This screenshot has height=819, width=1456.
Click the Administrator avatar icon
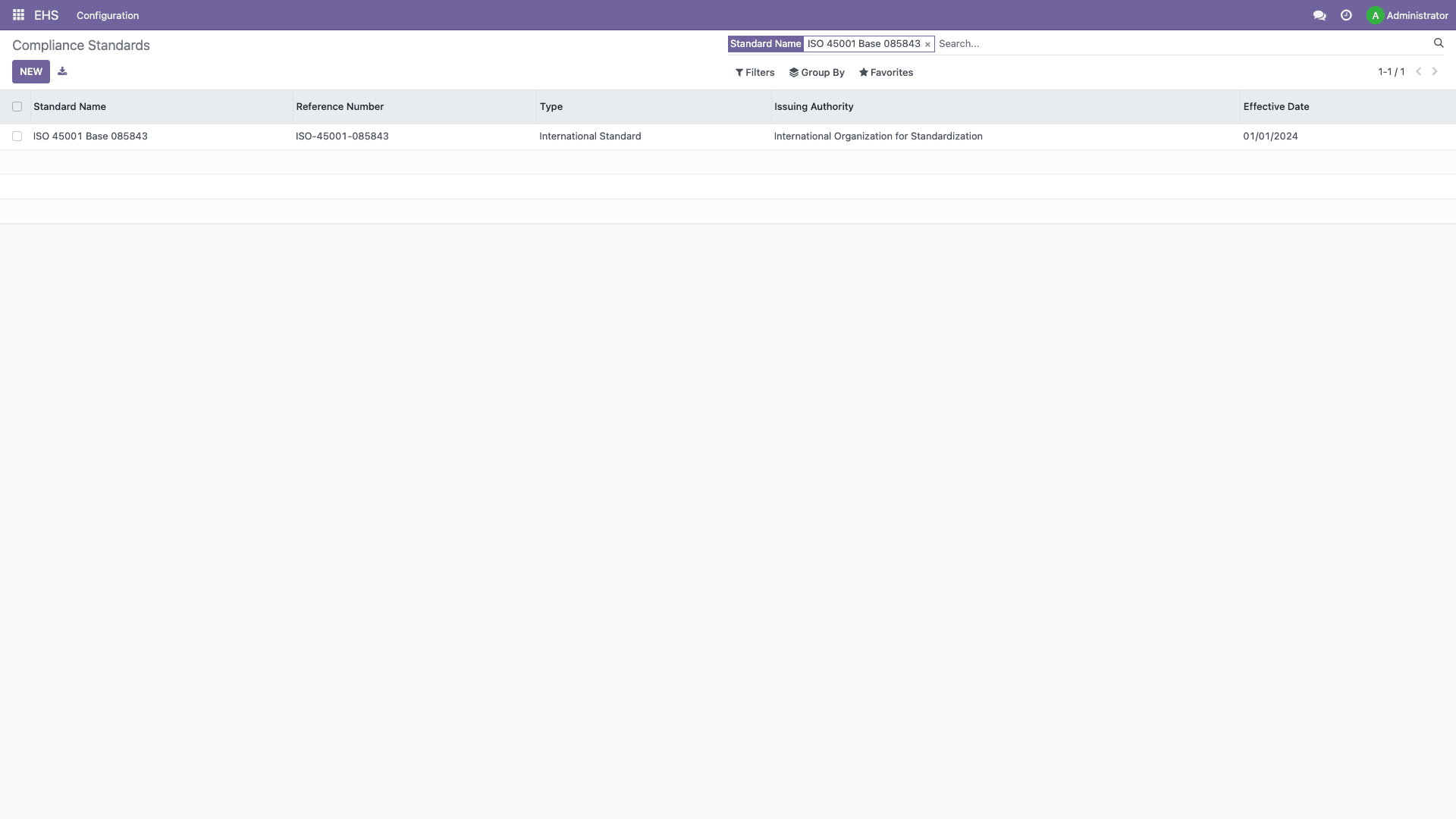[1375, 15]
